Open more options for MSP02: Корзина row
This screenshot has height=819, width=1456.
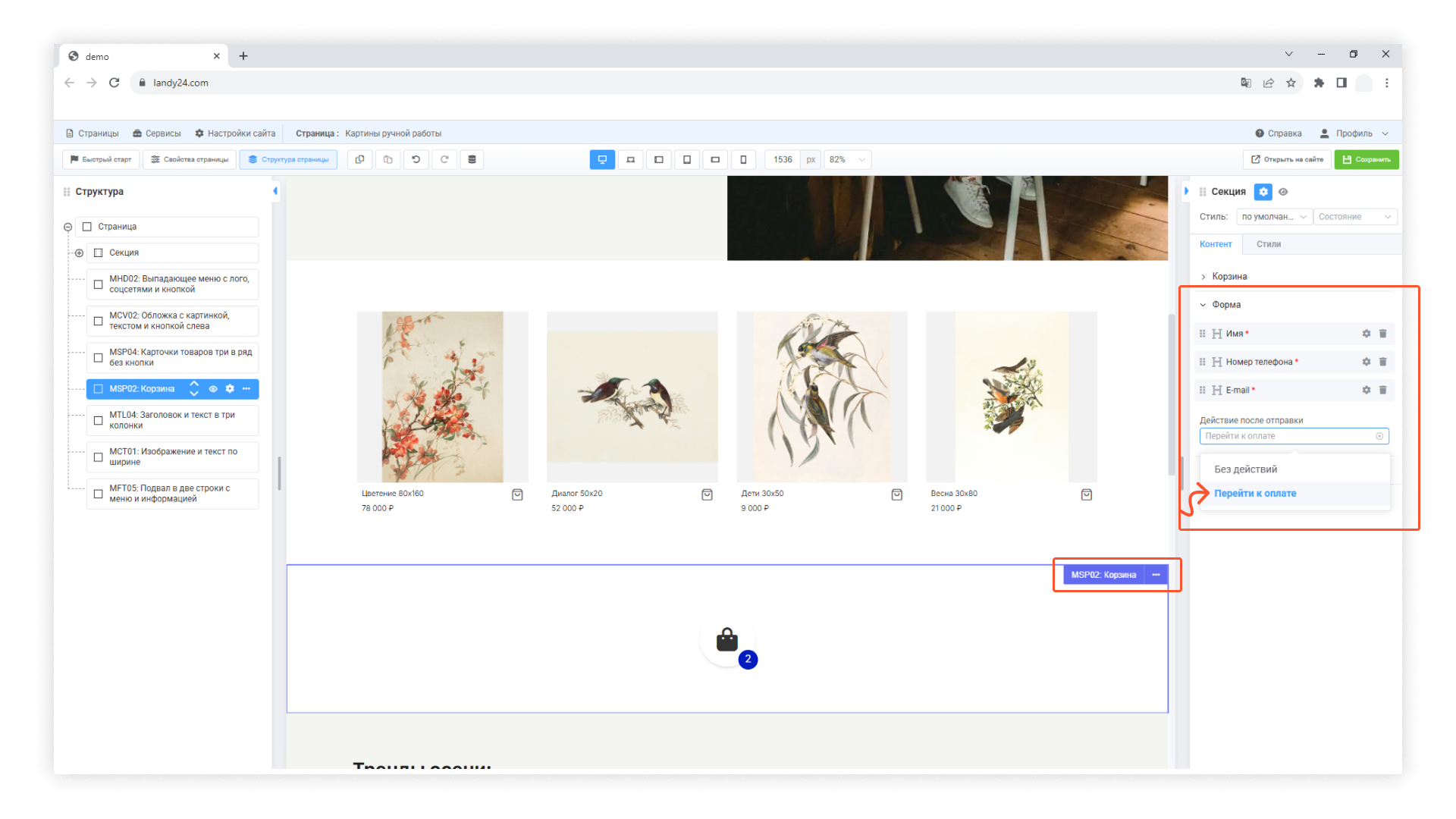(x=246, y=389)
